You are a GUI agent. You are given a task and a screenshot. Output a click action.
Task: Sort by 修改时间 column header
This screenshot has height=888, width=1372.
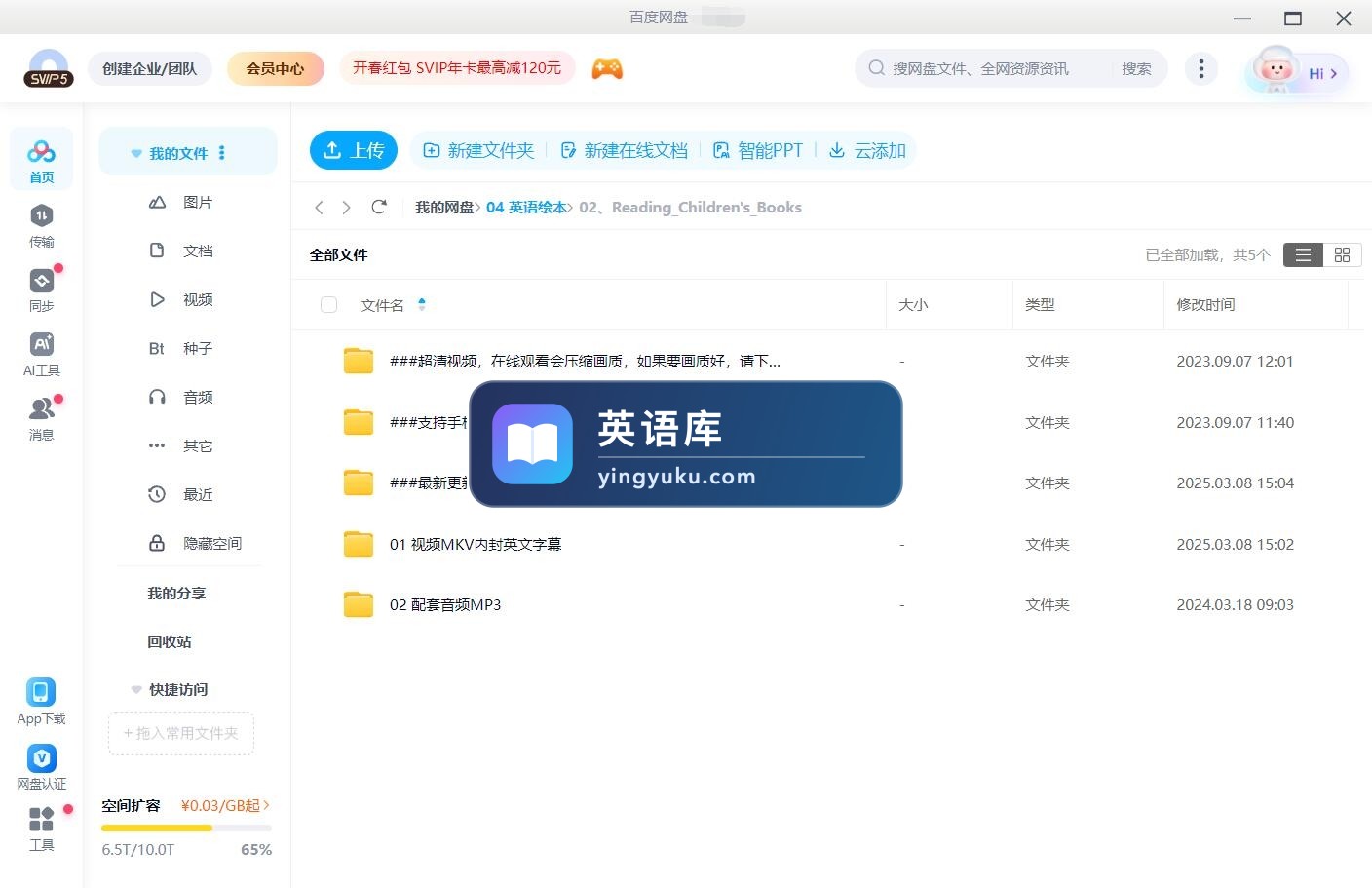(x=1205, y=304)
